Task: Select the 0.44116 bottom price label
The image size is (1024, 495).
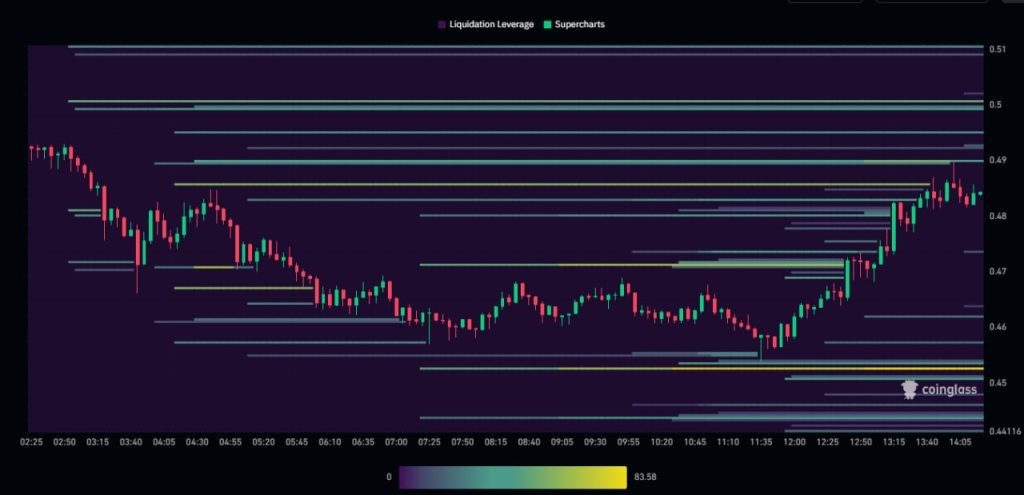Action: (x=1003, y=431)
